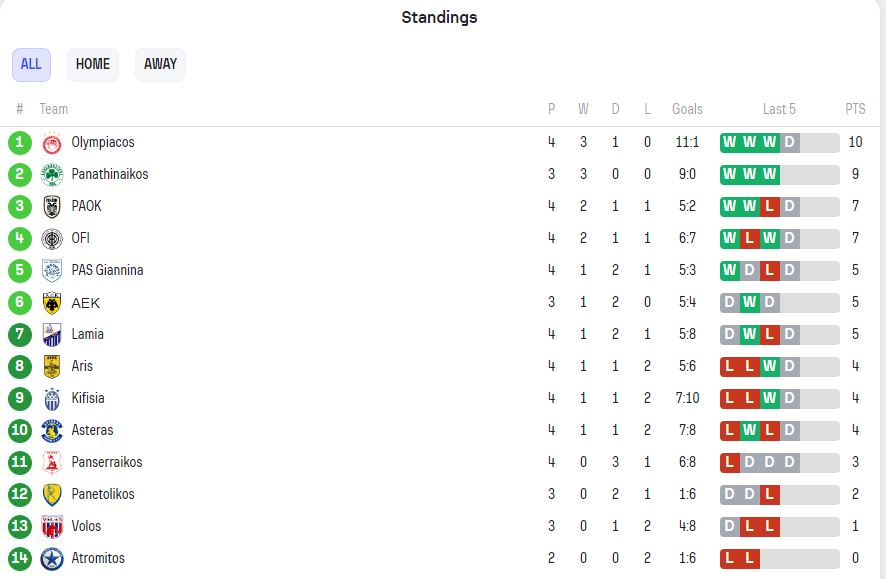Click the Panetolikos yellow shield icon

[52, 495]
